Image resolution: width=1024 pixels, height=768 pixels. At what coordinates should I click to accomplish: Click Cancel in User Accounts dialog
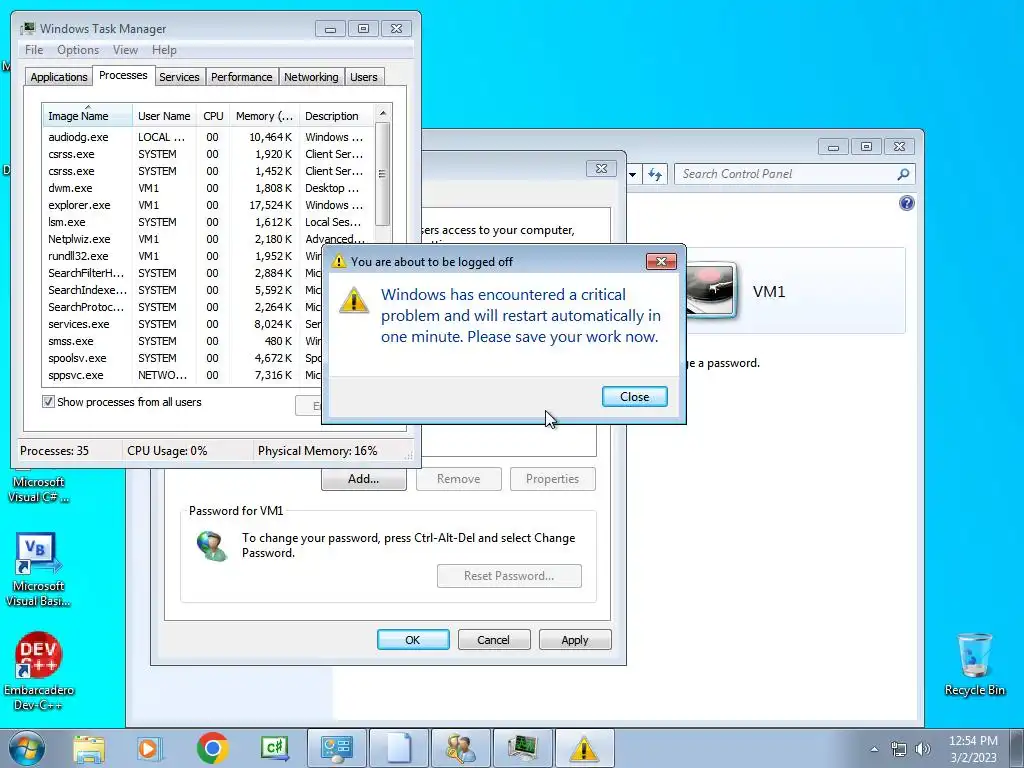pyautogui.click(x=493, y=640)
